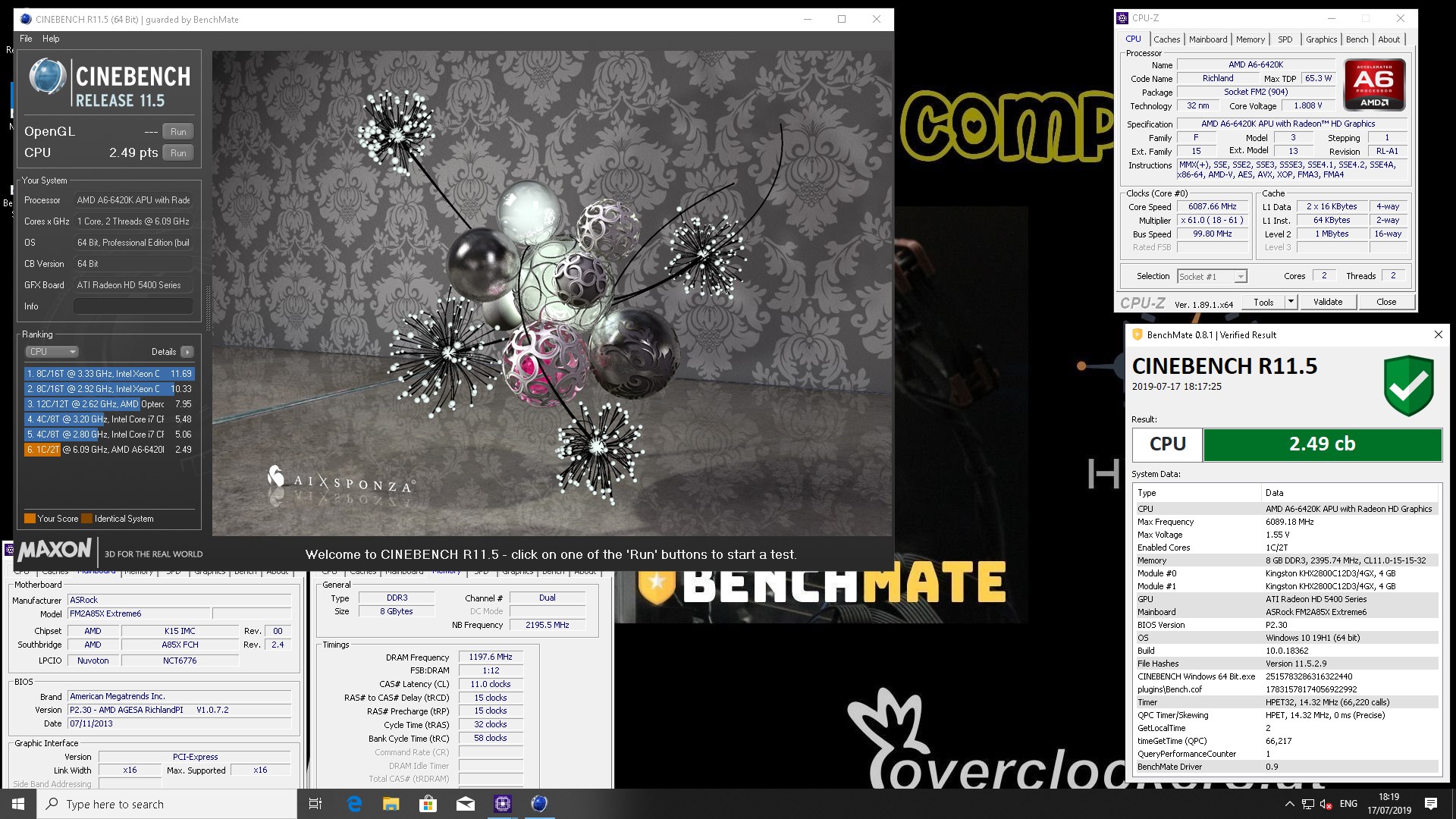Click the network tray icon
1456x819 pixels.
coord(1308,804)
